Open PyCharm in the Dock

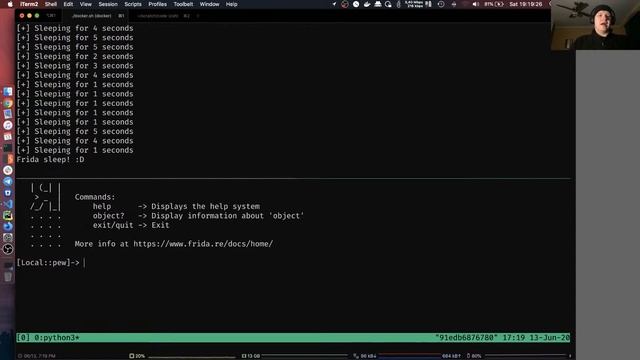coord(8,215)
